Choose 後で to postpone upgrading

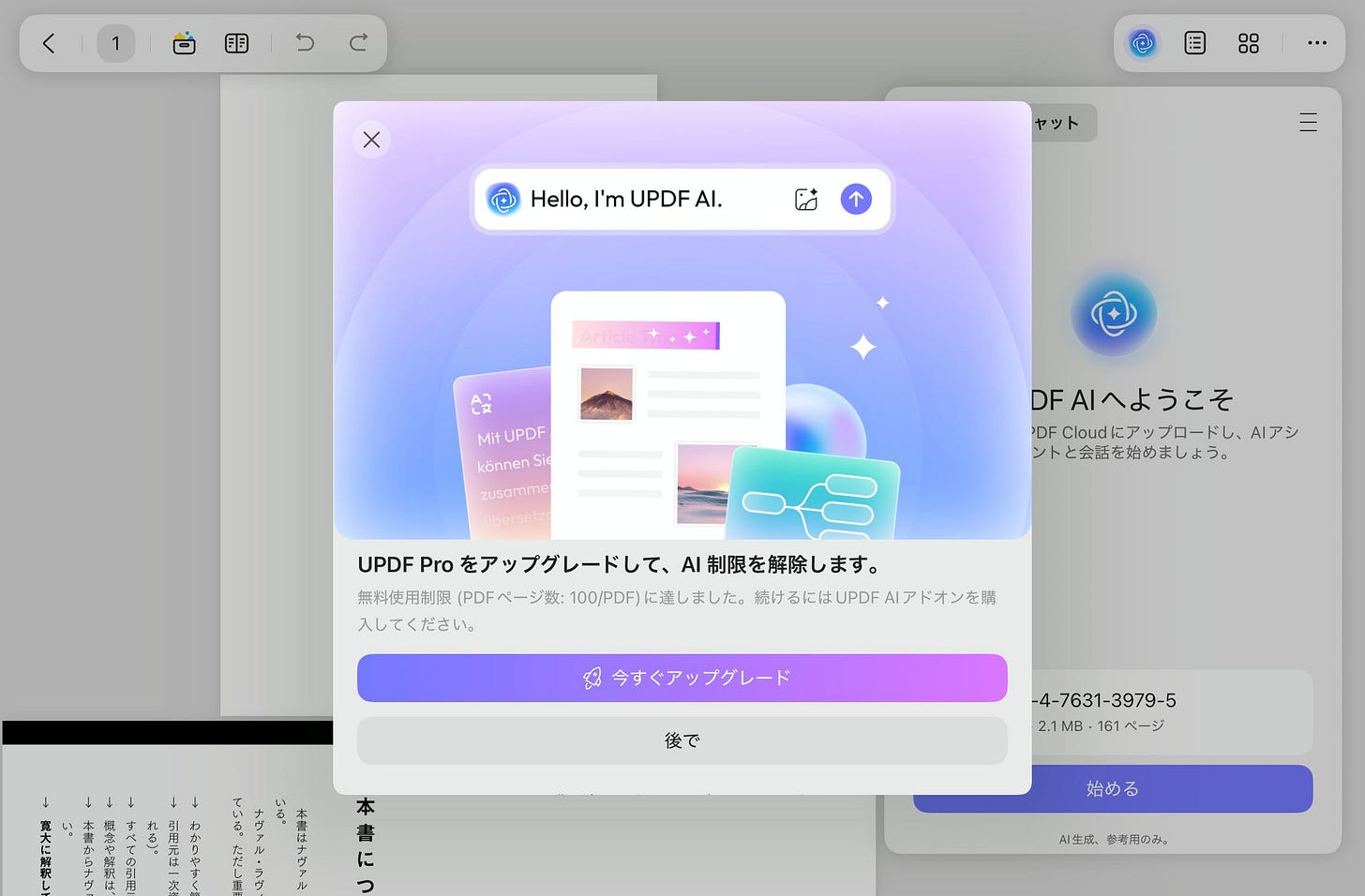click(682, 740)
